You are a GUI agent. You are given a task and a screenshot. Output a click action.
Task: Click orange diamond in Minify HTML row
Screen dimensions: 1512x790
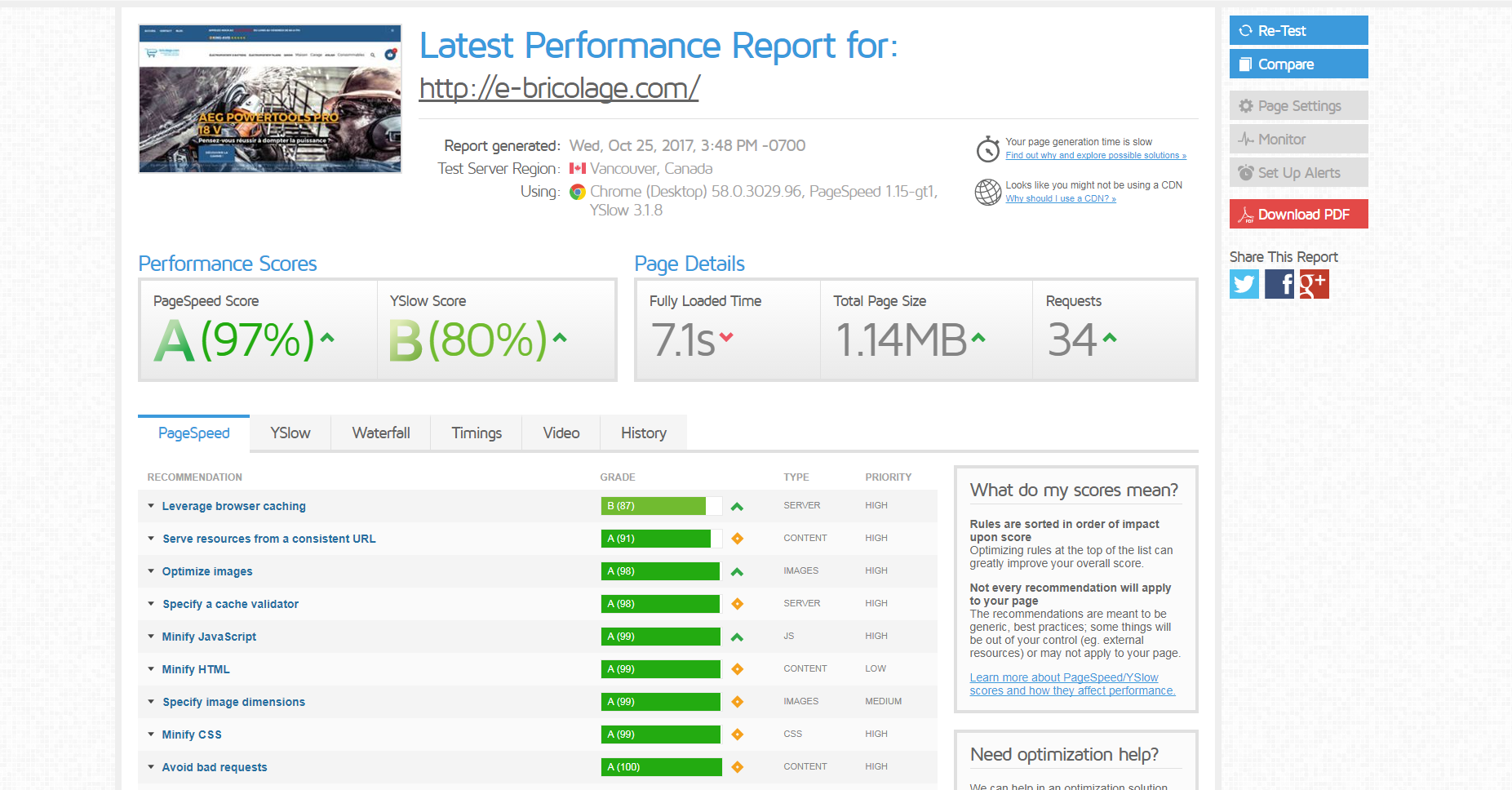click(x=738, y=669)
